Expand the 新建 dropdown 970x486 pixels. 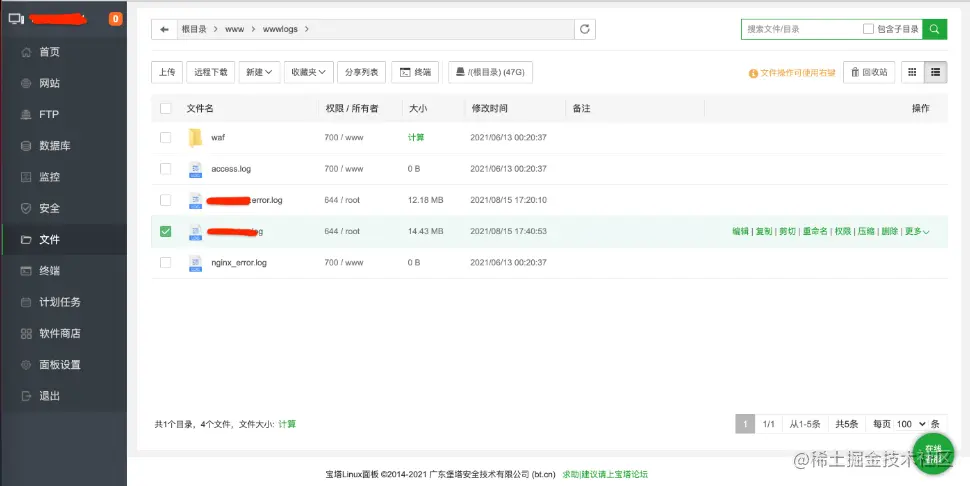[259, 72]
